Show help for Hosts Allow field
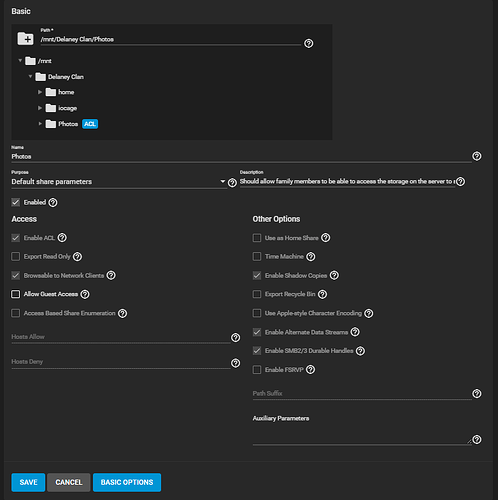Image resolution: width=498 pixels, height=500 pixels. pyautogui.click(x=235, y=338)
